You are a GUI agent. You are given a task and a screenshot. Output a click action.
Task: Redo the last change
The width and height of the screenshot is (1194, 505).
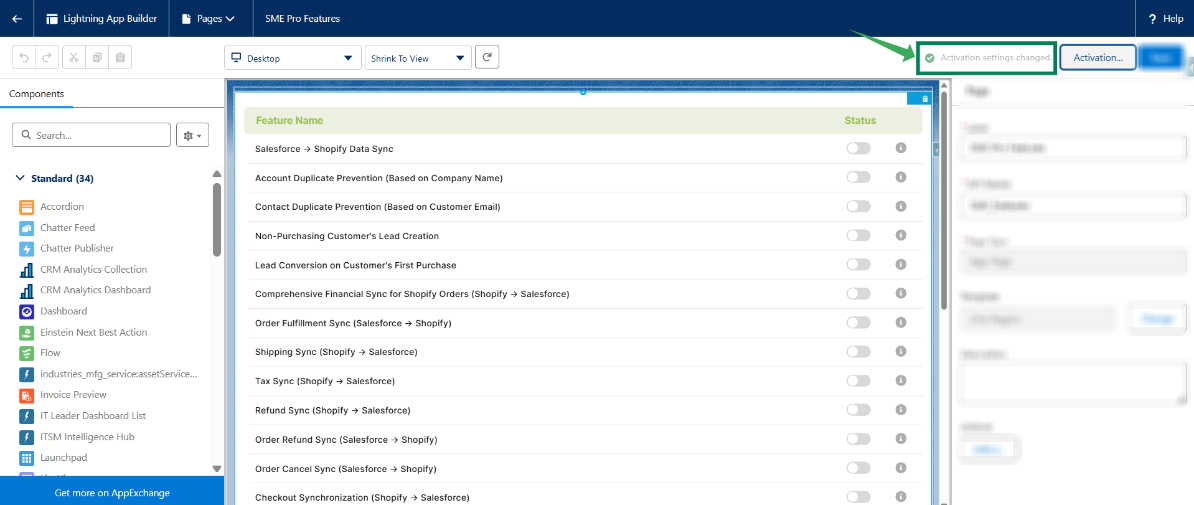46,57
